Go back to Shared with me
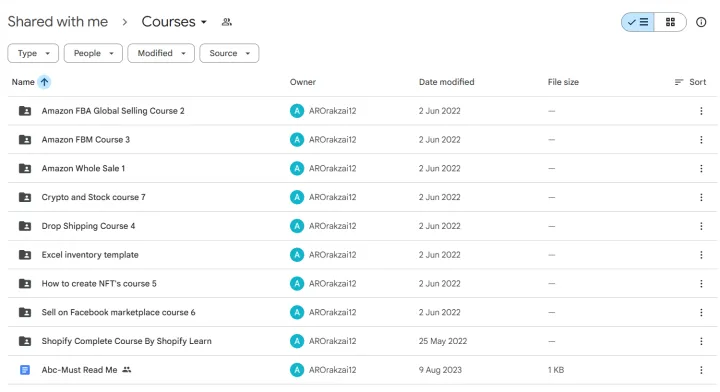720x392 pixels. [x=58, y=22]
